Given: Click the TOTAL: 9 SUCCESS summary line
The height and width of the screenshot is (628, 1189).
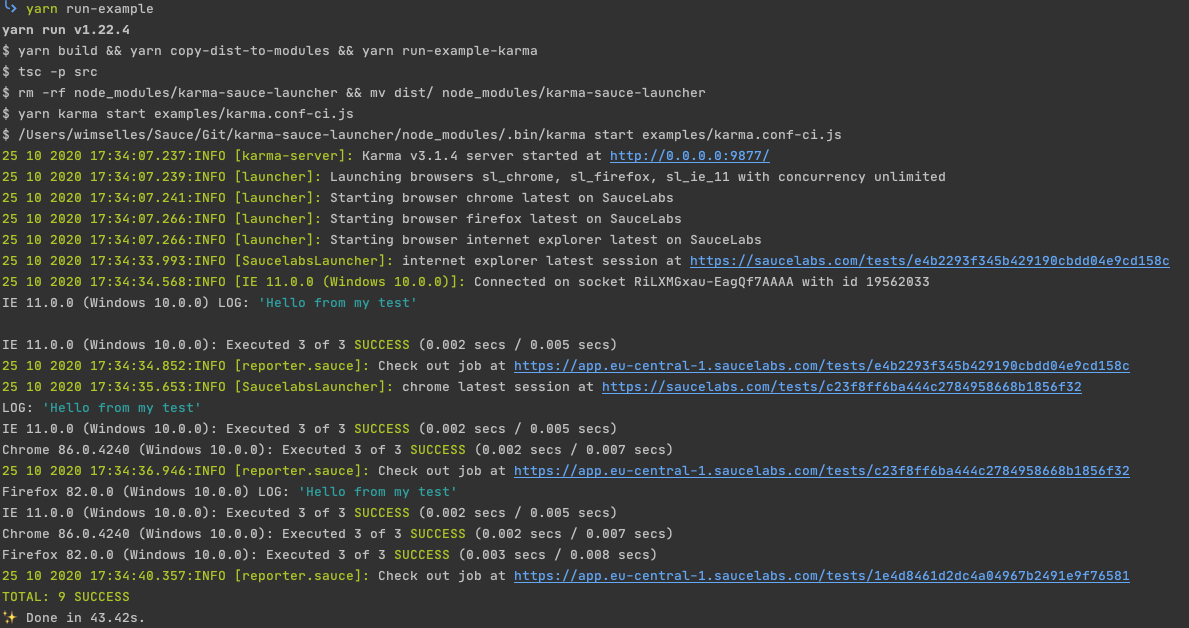Looking at the screenshot, I should click(x=66, y=597).
